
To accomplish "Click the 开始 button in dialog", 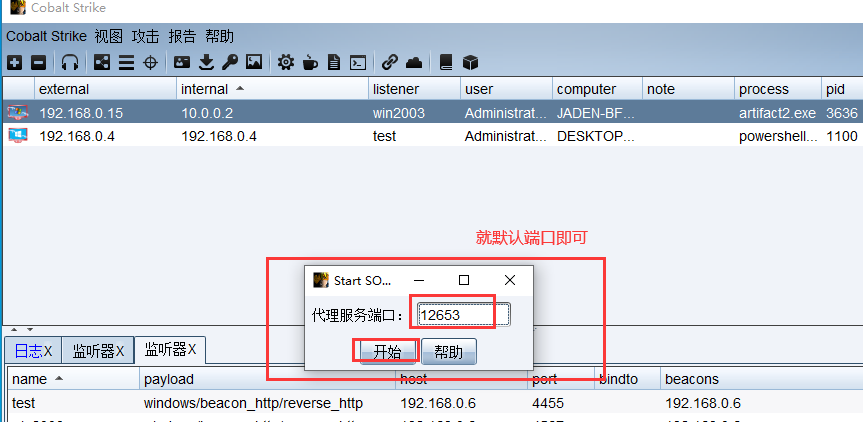I will tap(387, 352).
